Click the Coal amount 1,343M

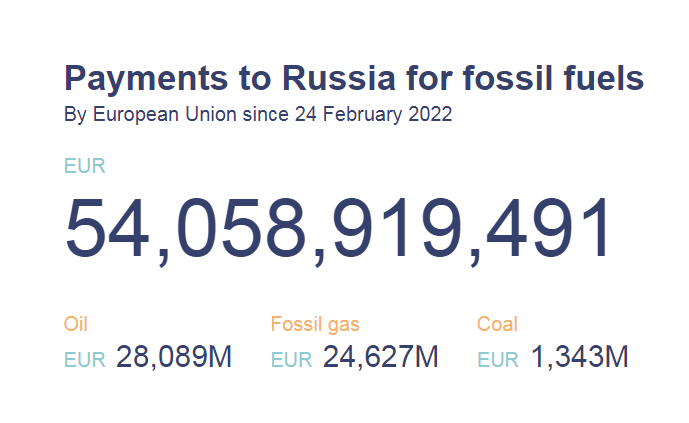(580, 357)
